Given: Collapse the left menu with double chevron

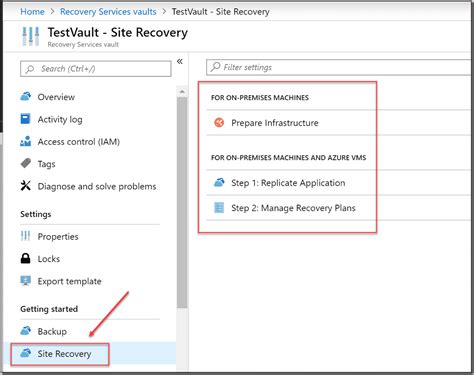Looking at the screenshot, I should click(180, 61).
